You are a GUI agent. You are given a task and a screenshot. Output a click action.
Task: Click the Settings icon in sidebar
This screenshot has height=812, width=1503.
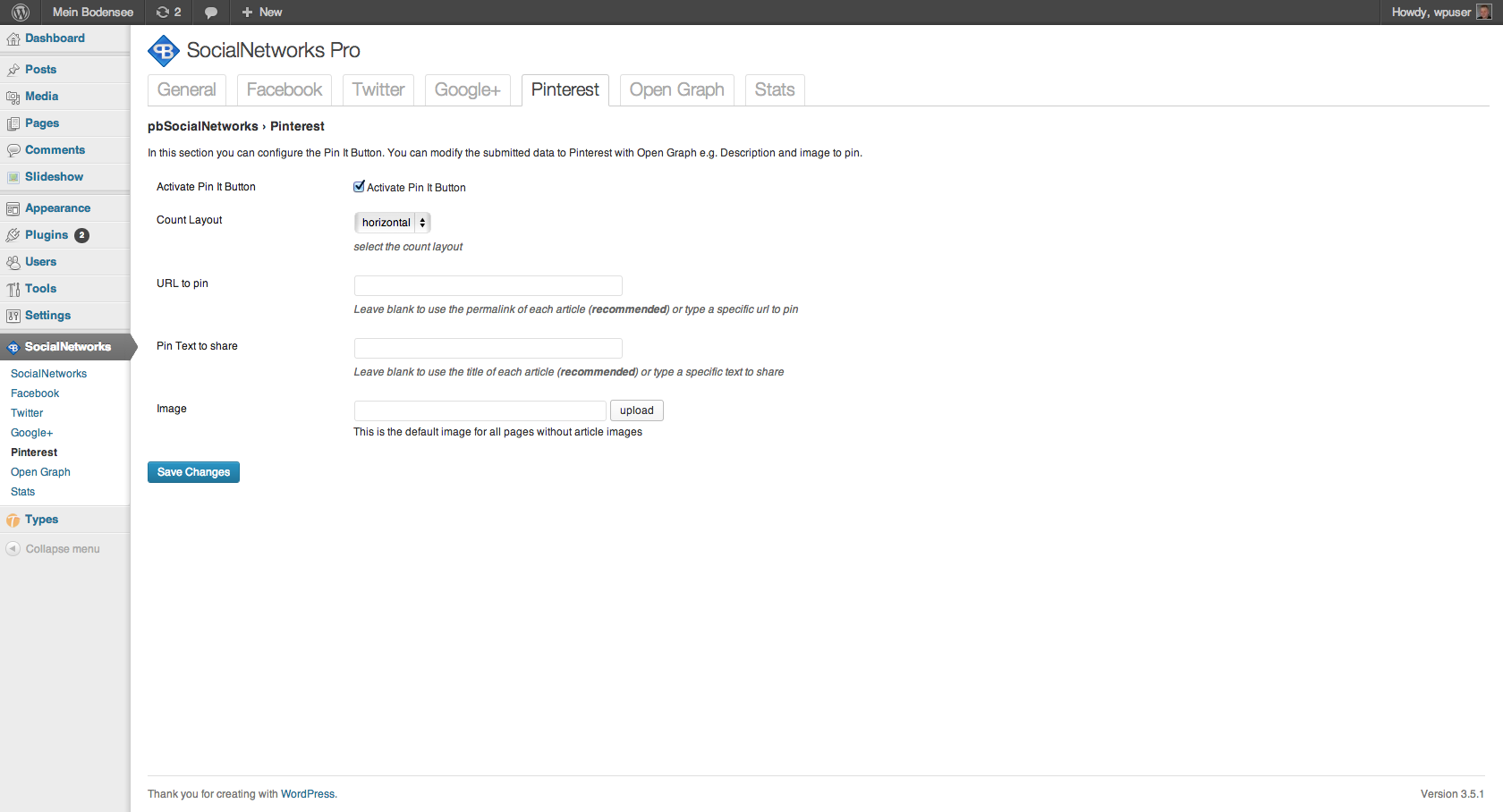click(x=13, y=316)
